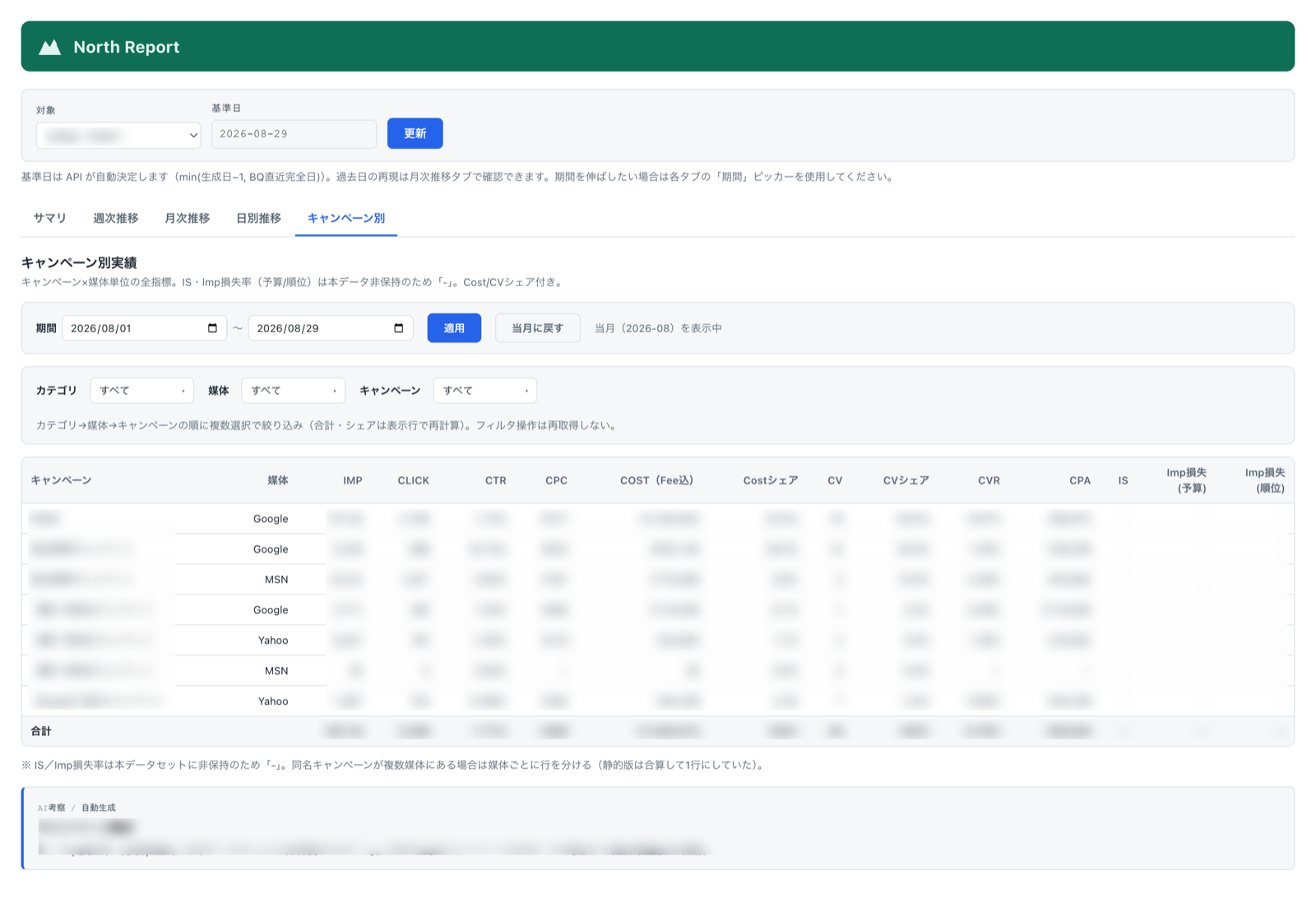The width and height of the screenshot is (1316, 912).
Task: Expand the キャンペーン filter dropdown
Action: point(485,391)
